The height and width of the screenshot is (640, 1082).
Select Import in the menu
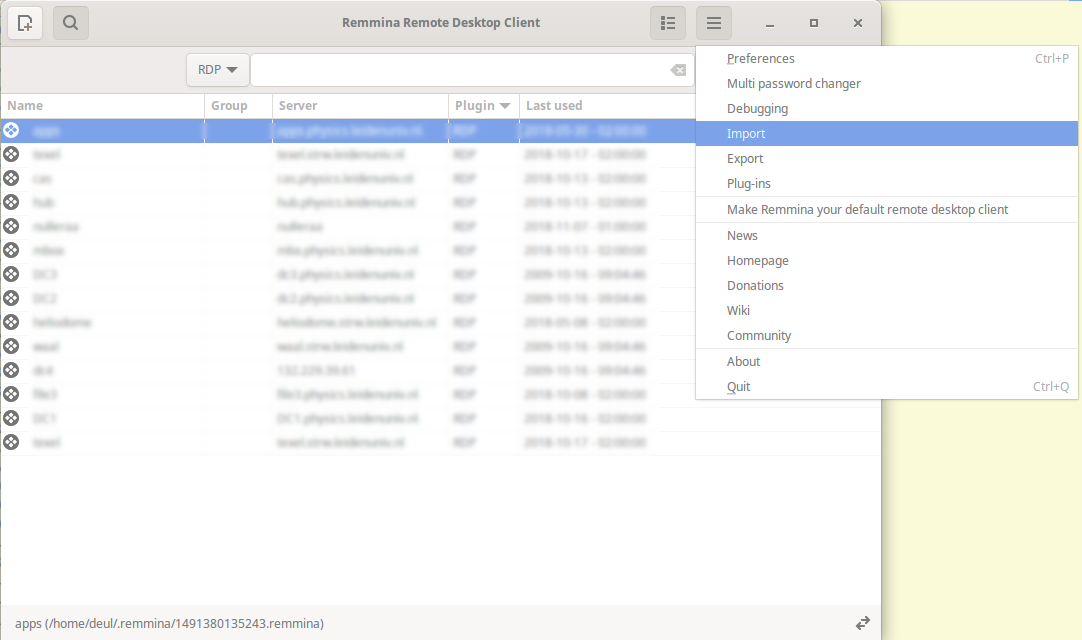[746, 134]
